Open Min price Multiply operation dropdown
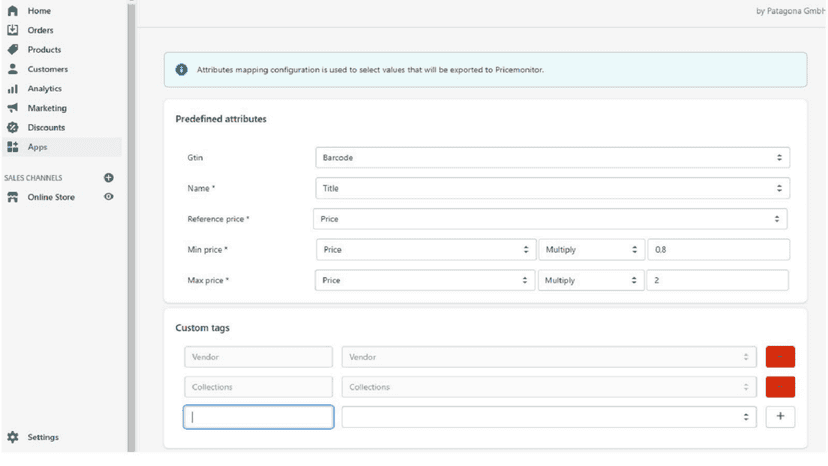 point(591,249)
